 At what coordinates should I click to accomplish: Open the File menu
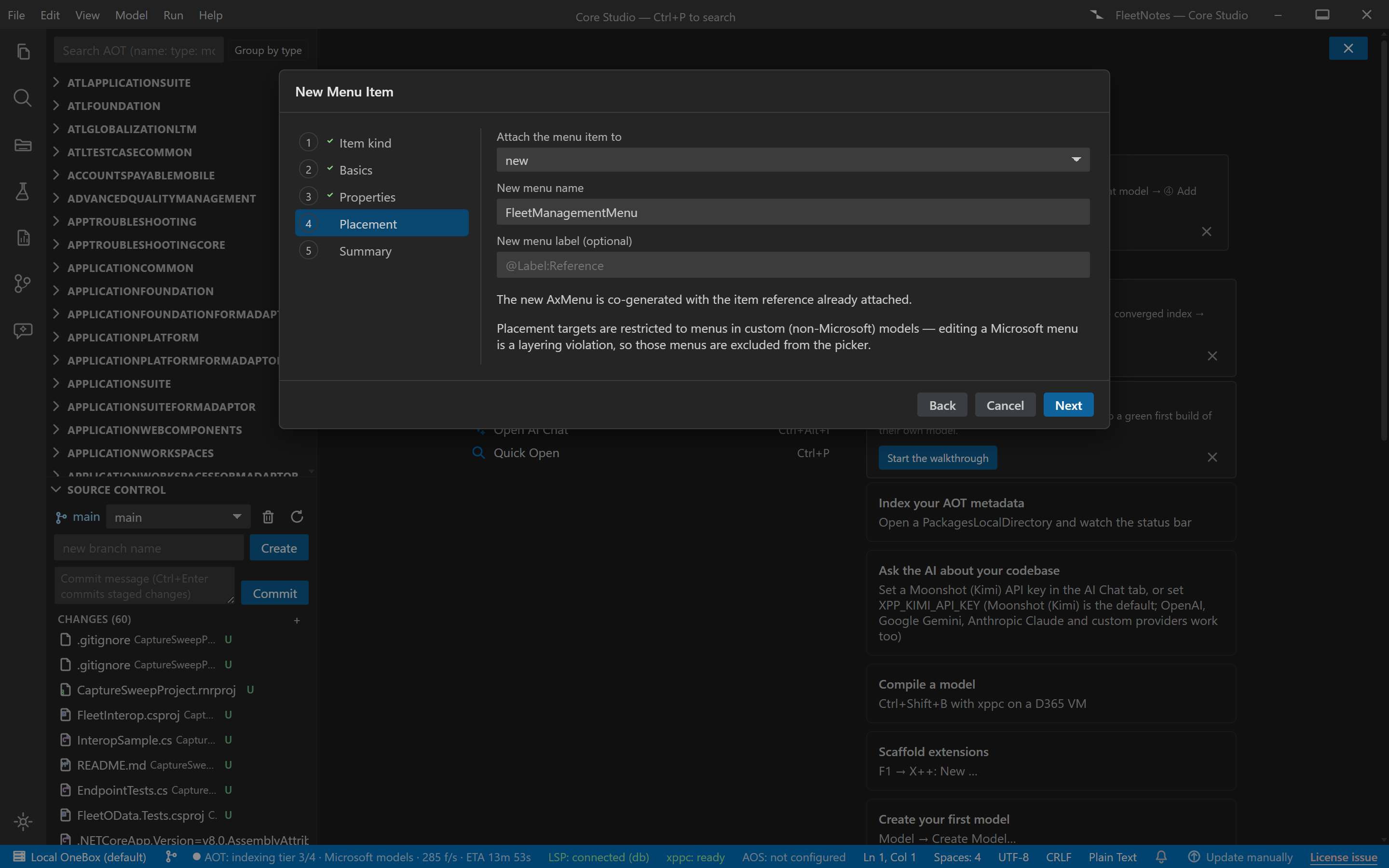click(16, 15)
